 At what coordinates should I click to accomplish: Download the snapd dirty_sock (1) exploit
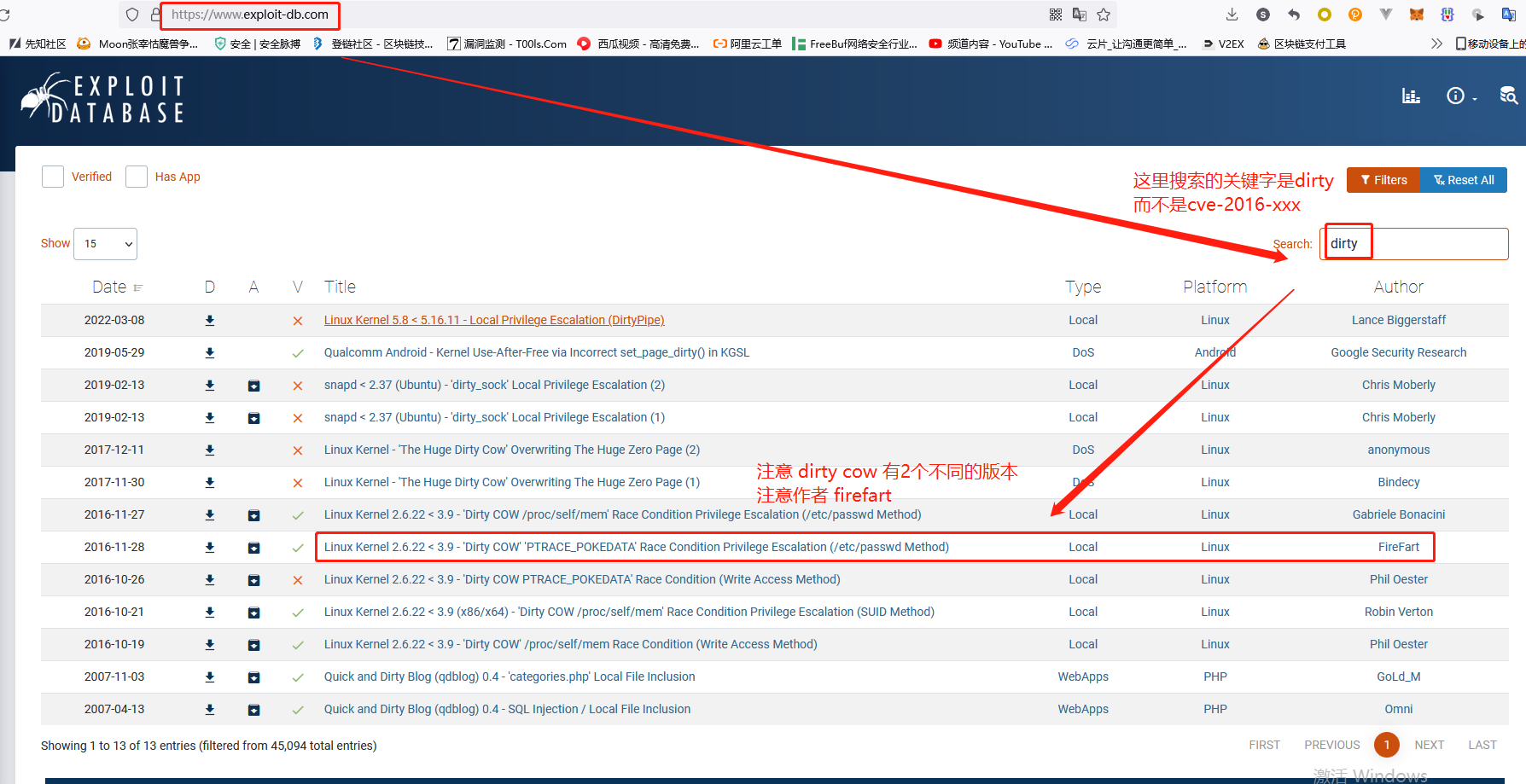(x=210, y=418)
